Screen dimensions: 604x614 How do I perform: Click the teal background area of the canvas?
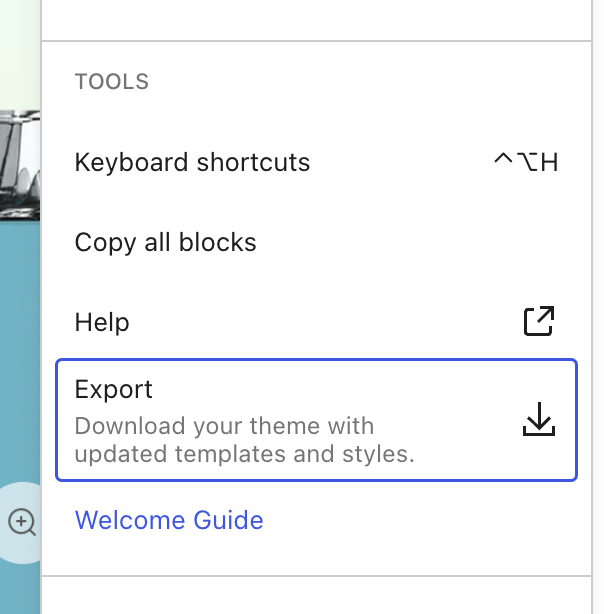pos(20,352)
